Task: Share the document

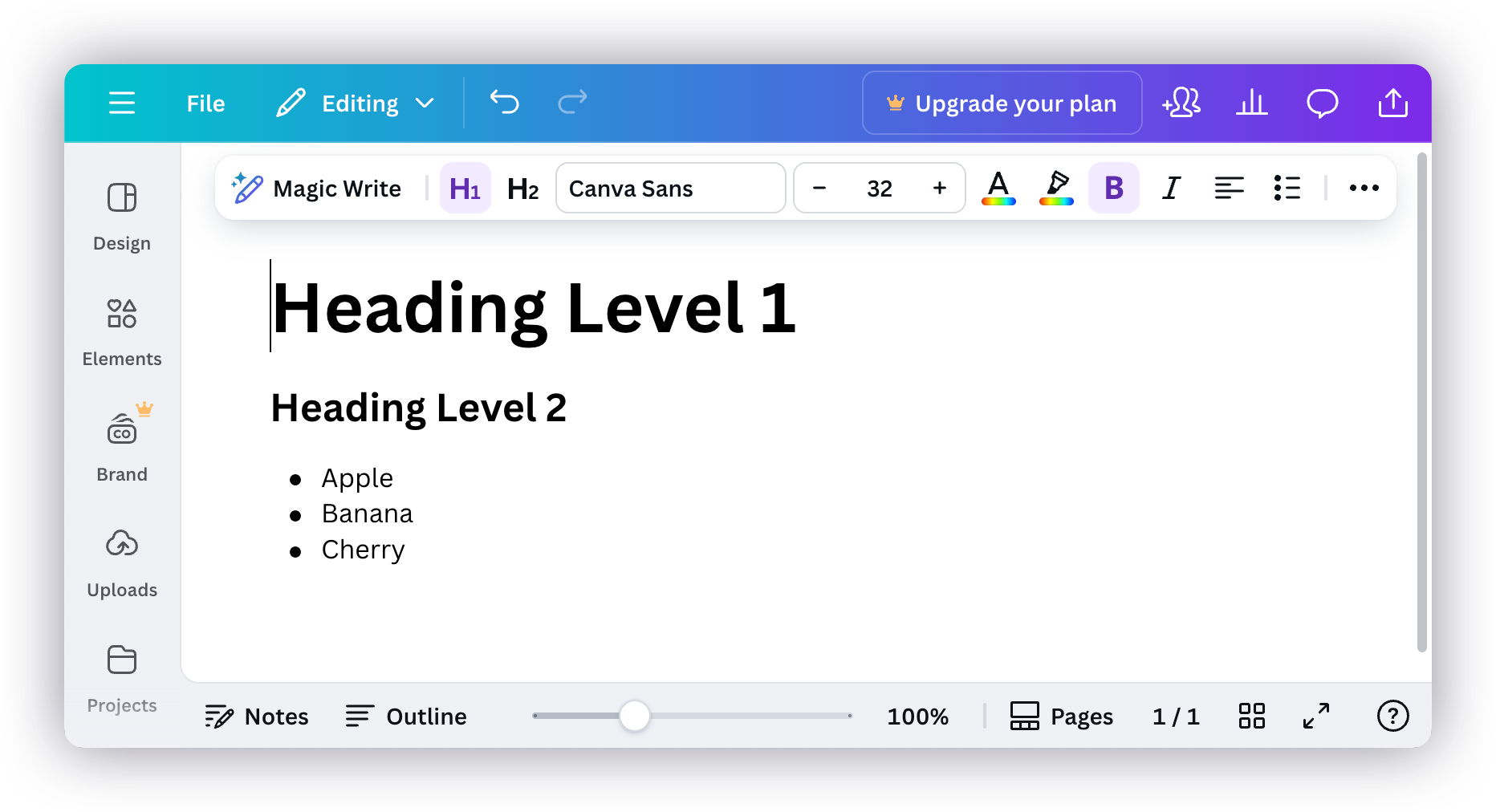Action: point(1393,103)
